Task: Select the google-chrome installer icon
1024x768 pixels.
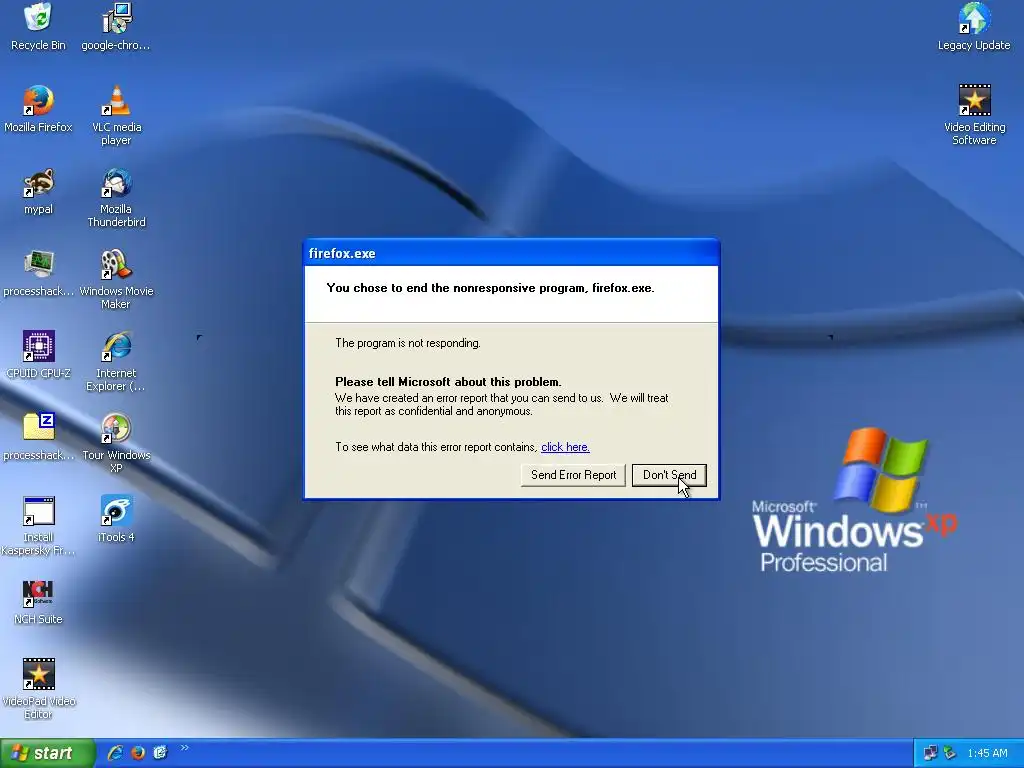Action: click(116, 27)
